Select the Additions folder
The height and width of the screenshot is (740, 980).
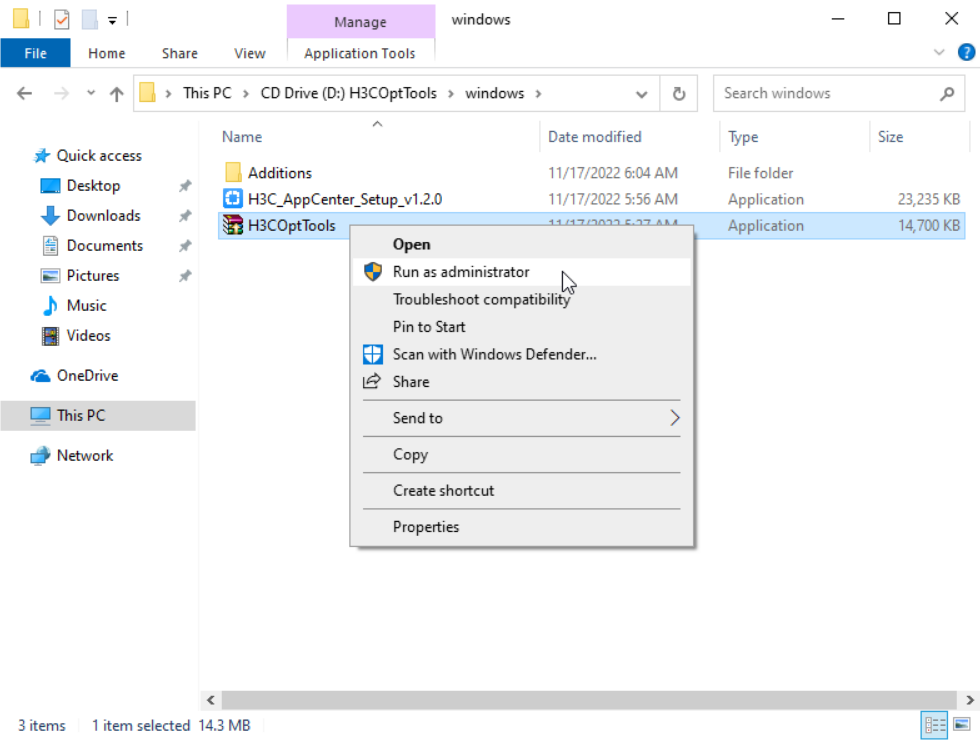pyautogui.click(x=279, y=173)
